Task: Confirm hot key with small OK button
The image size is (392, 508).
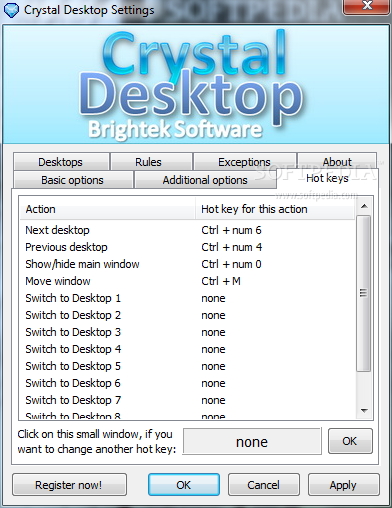Action: [x=350, y=441]
